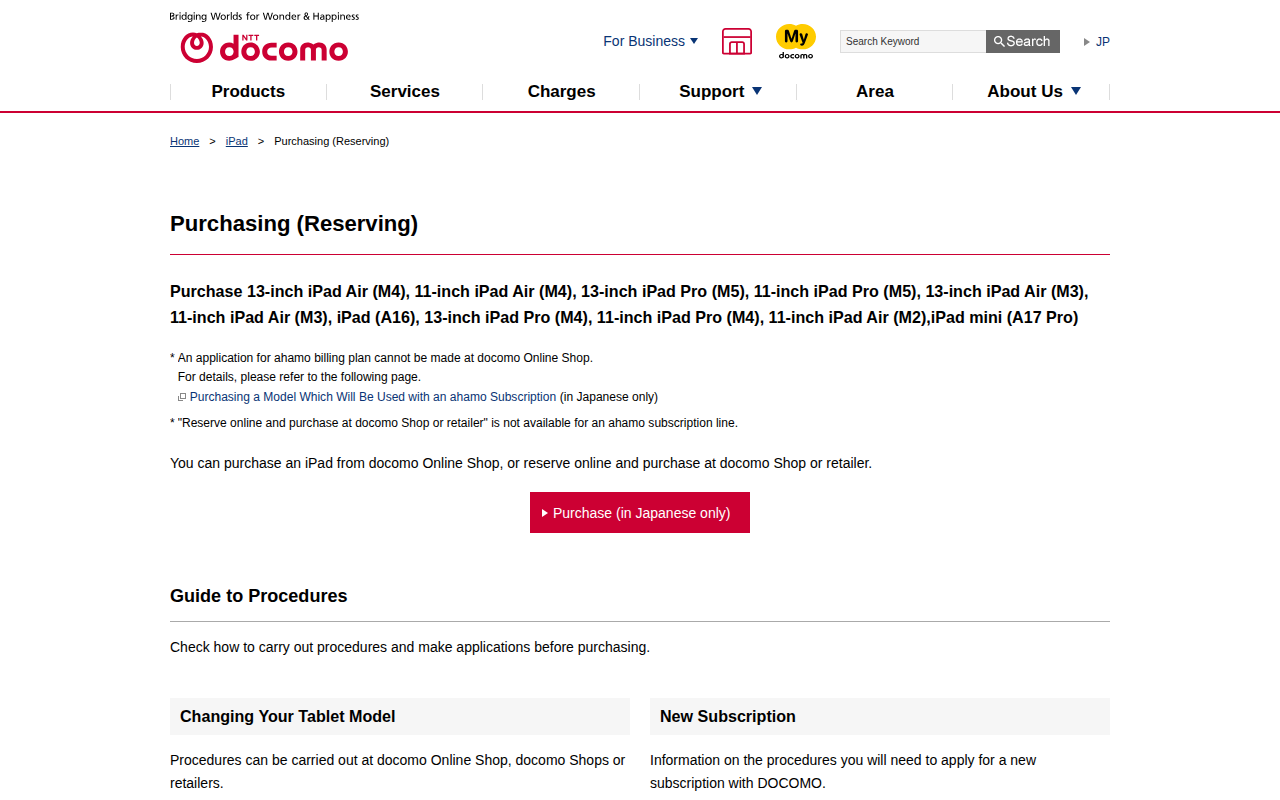
Task: Expand the For Business dropdown
Action: coord(650,41)
